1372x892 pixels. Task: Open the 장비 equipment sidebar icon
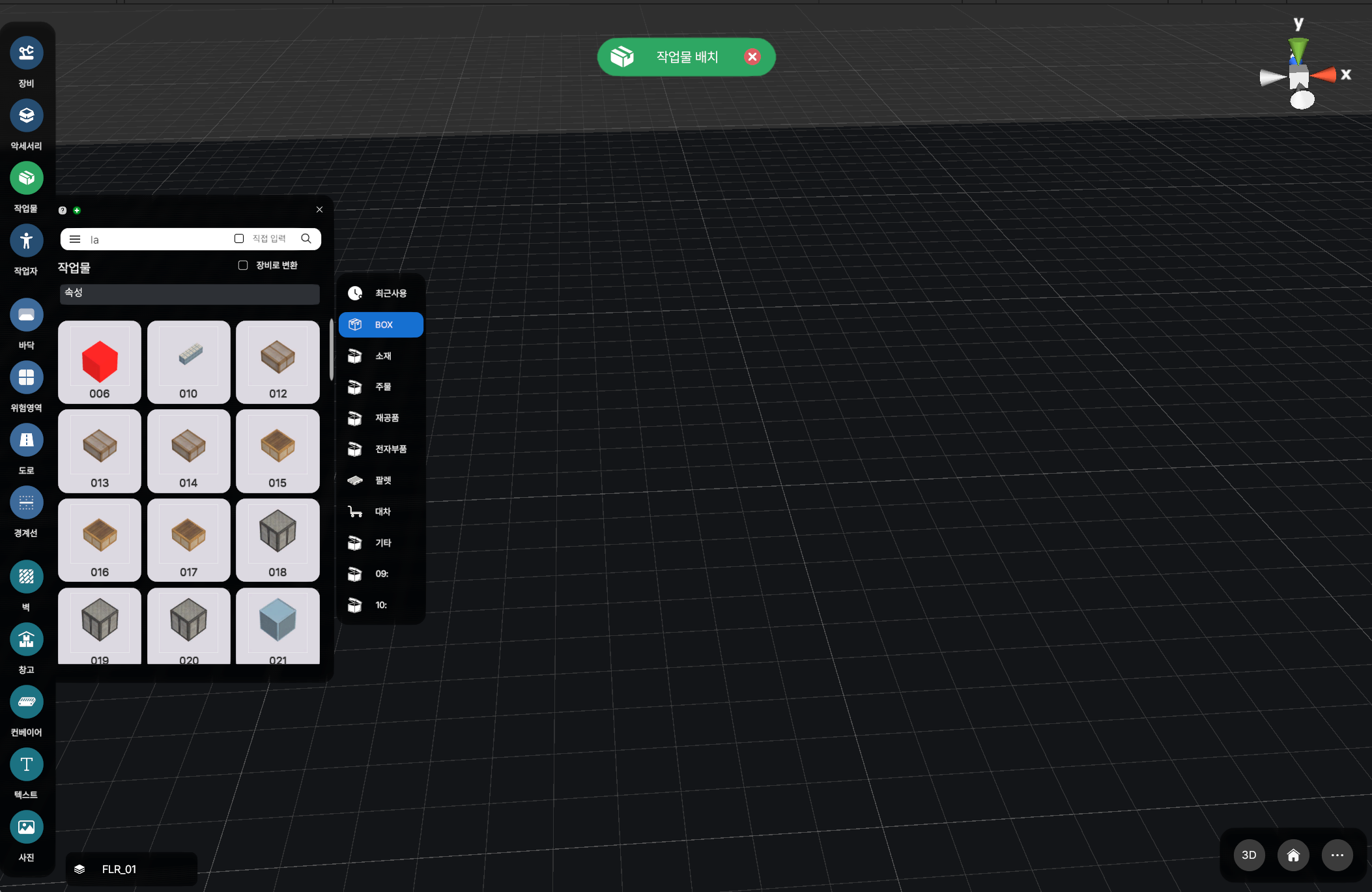click(26, 53)
